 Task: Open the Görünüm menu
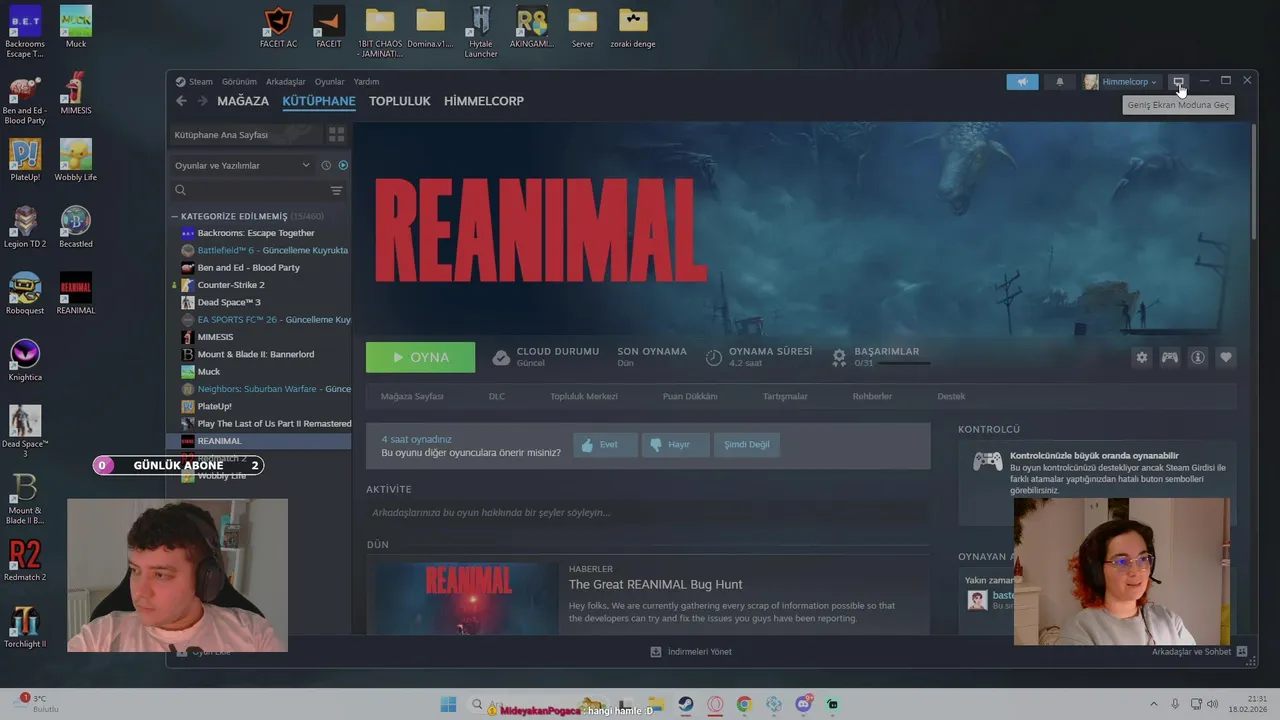[x=239, y=82]
